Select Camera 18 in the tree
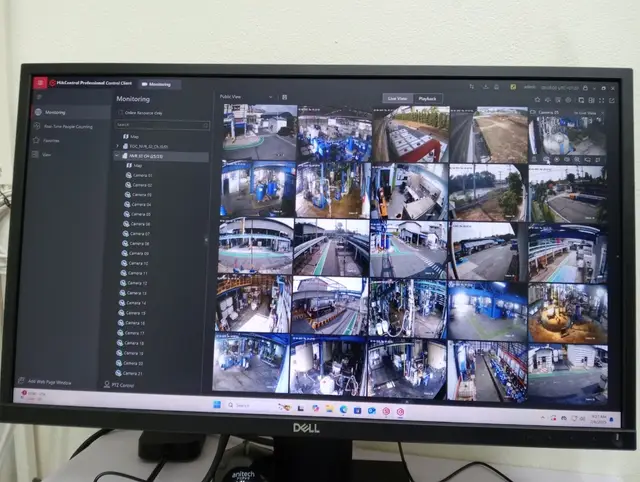640x482 pixels. (x=131, y=343)
